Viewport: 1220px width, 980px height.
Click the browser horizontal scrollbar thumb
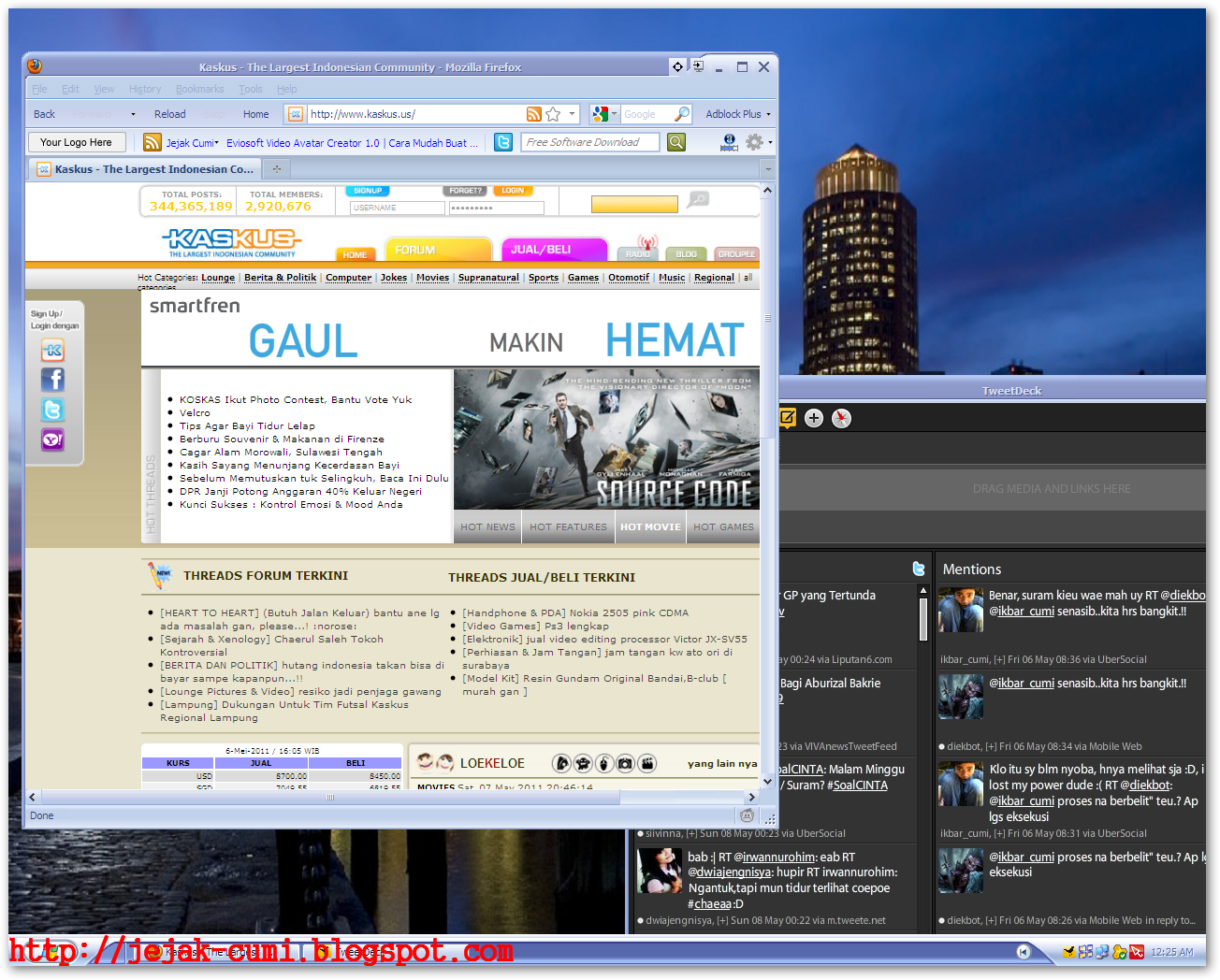(330, 798)
